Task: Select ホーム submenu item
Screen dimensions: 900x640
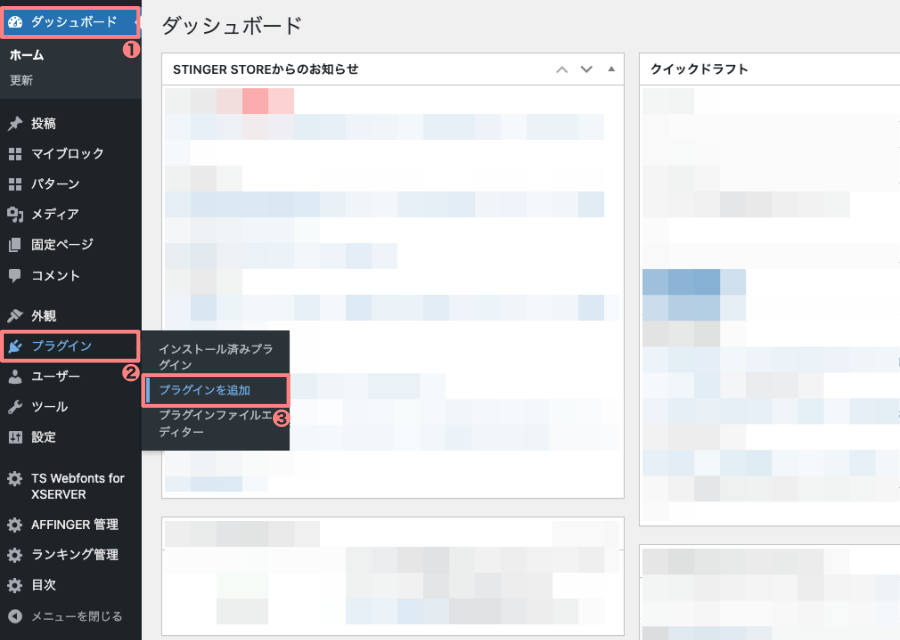Action: point(26,55)
